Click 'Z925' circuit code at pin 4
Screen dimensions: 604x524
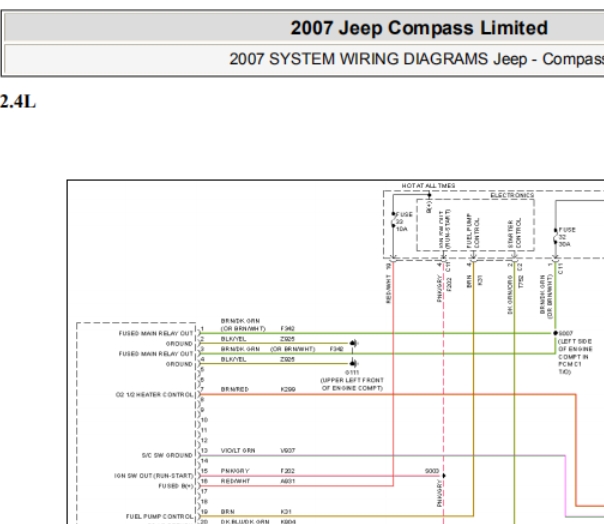287,359
